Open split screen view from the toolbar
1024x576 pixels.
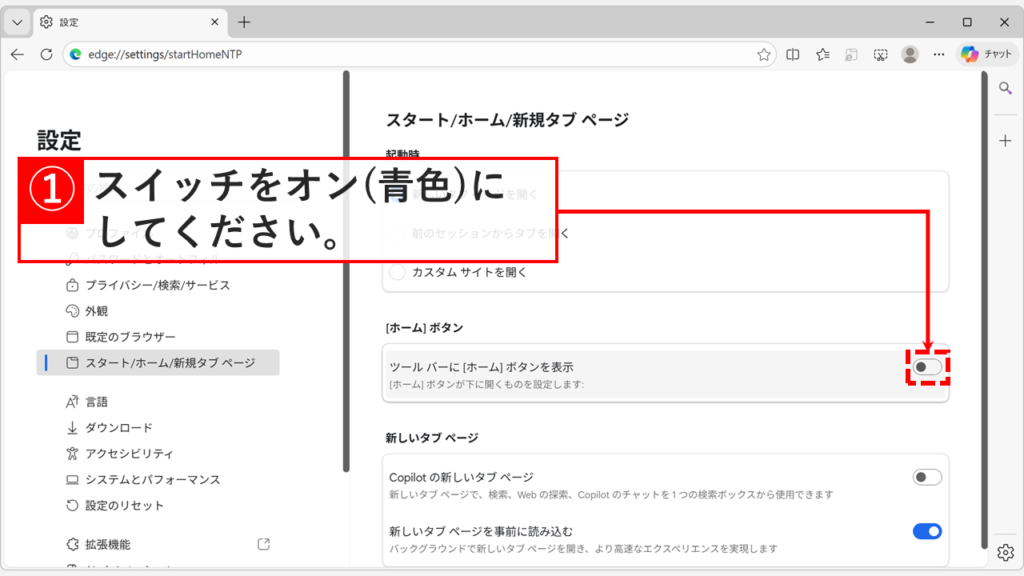pos(793,54)
